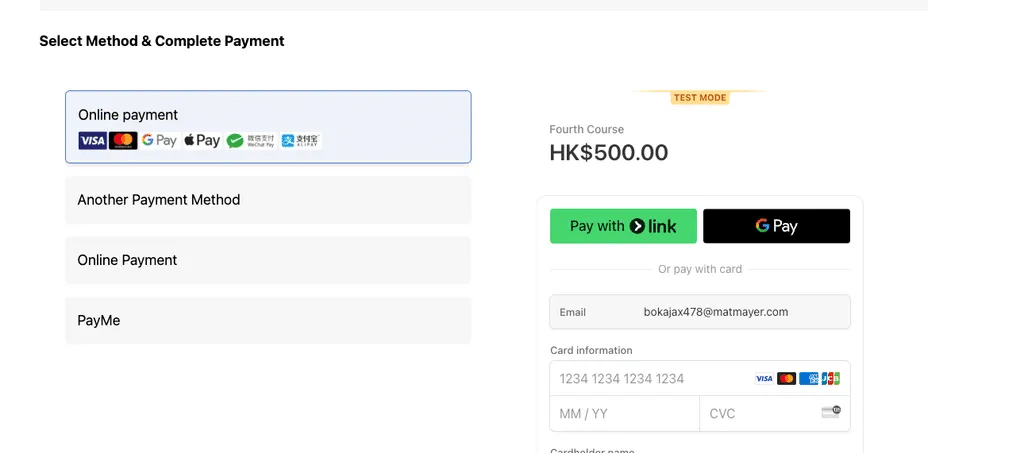This screenshot has width=1024, height=453.
Task: Click the 'Or pay with card' text
Action: point(700,269)
